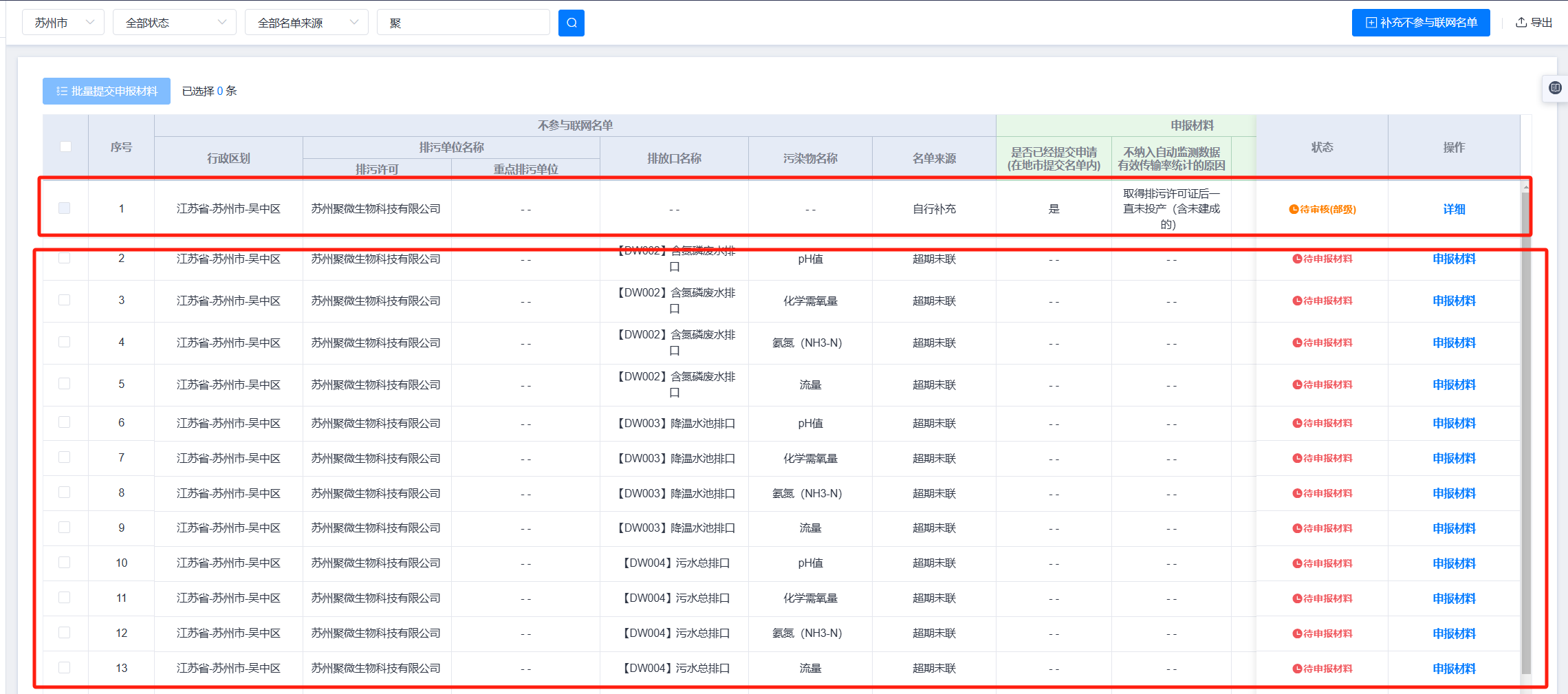Viewport: 1568px width, 694px height.
Task: Click company name cell in row 1
Action: pos(376,209)
